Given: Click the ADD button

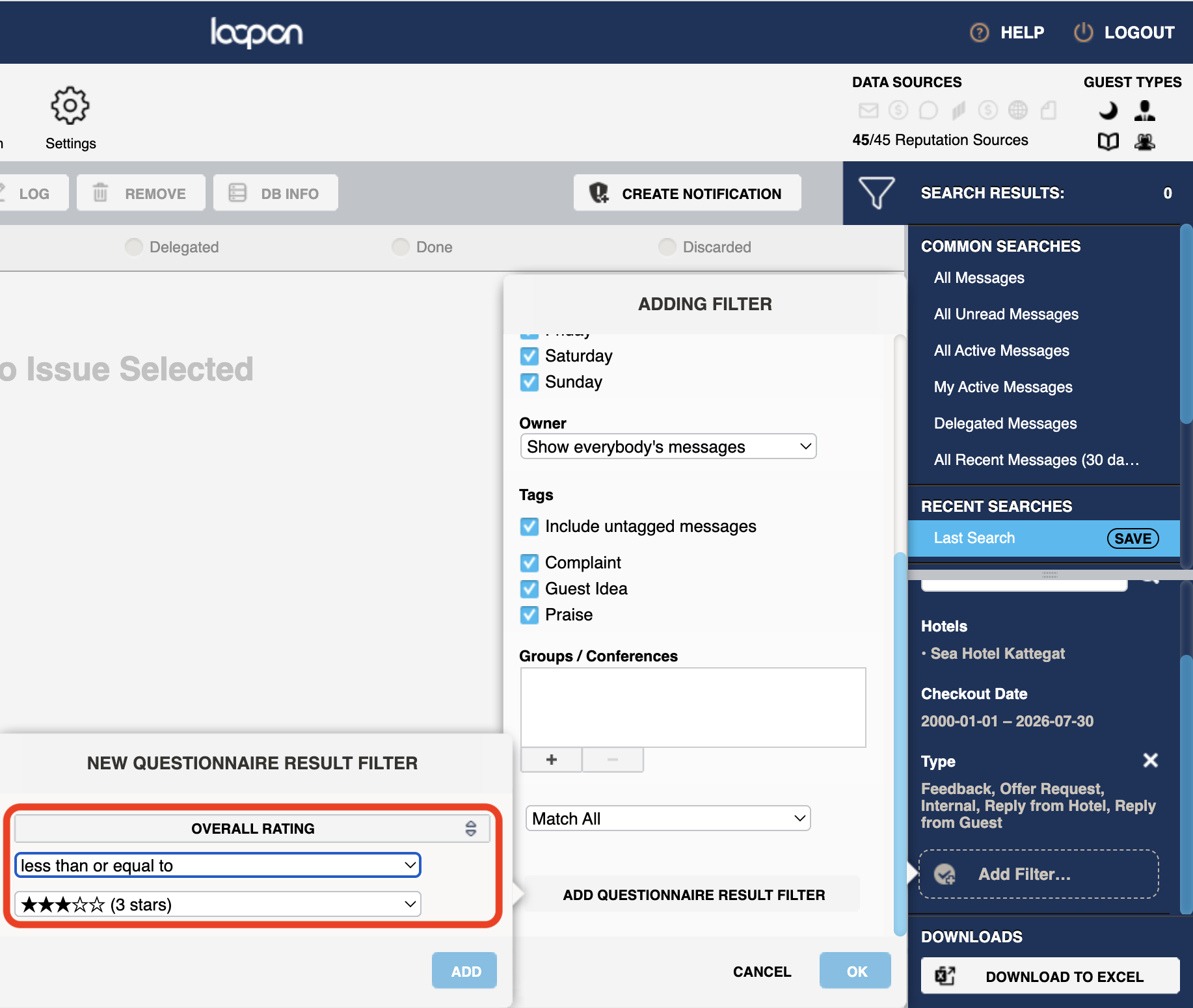Looking at the screenshot, I should (464, 971).
